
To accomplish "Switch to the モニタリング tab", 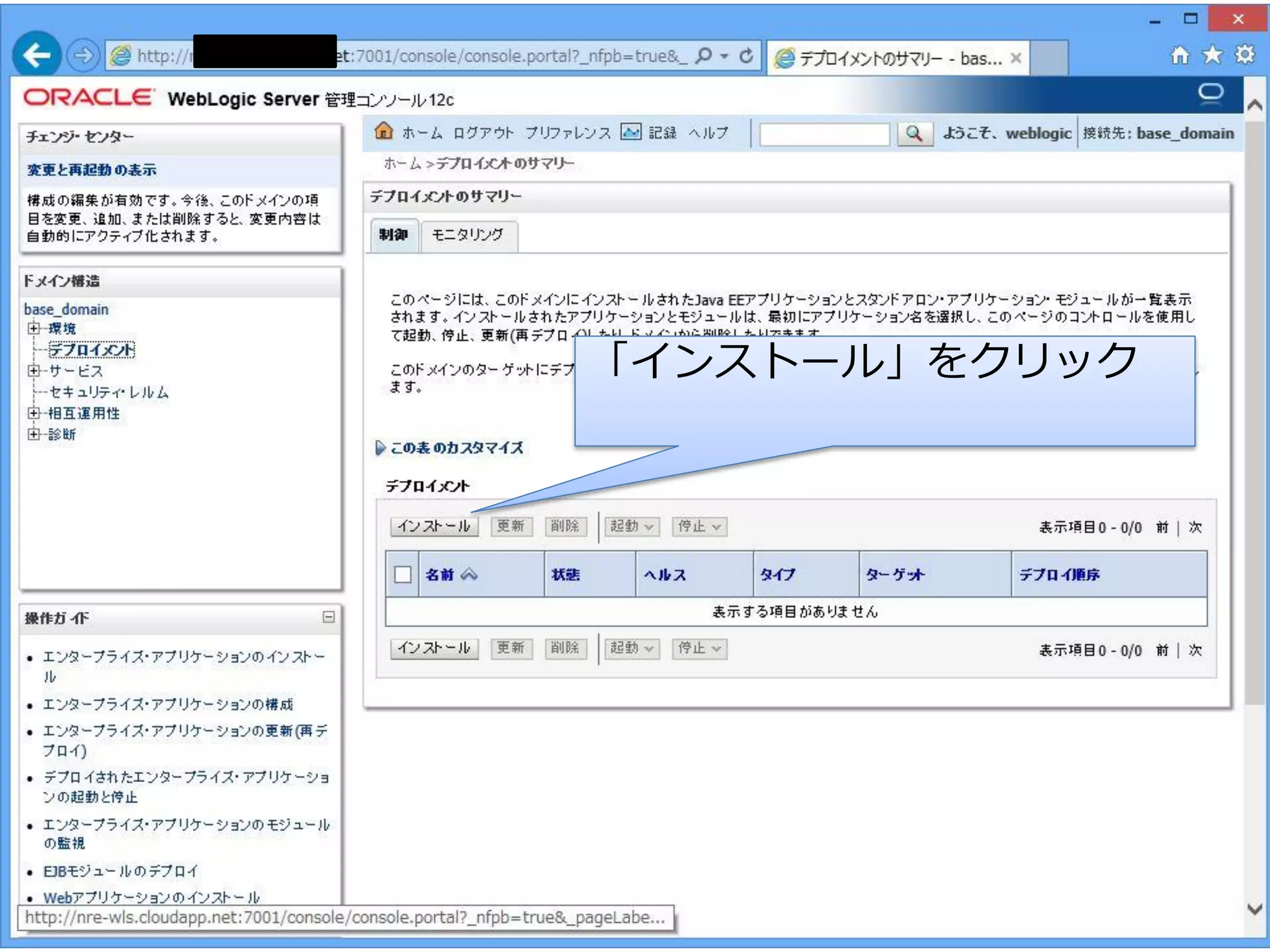I will pos(468,235).
